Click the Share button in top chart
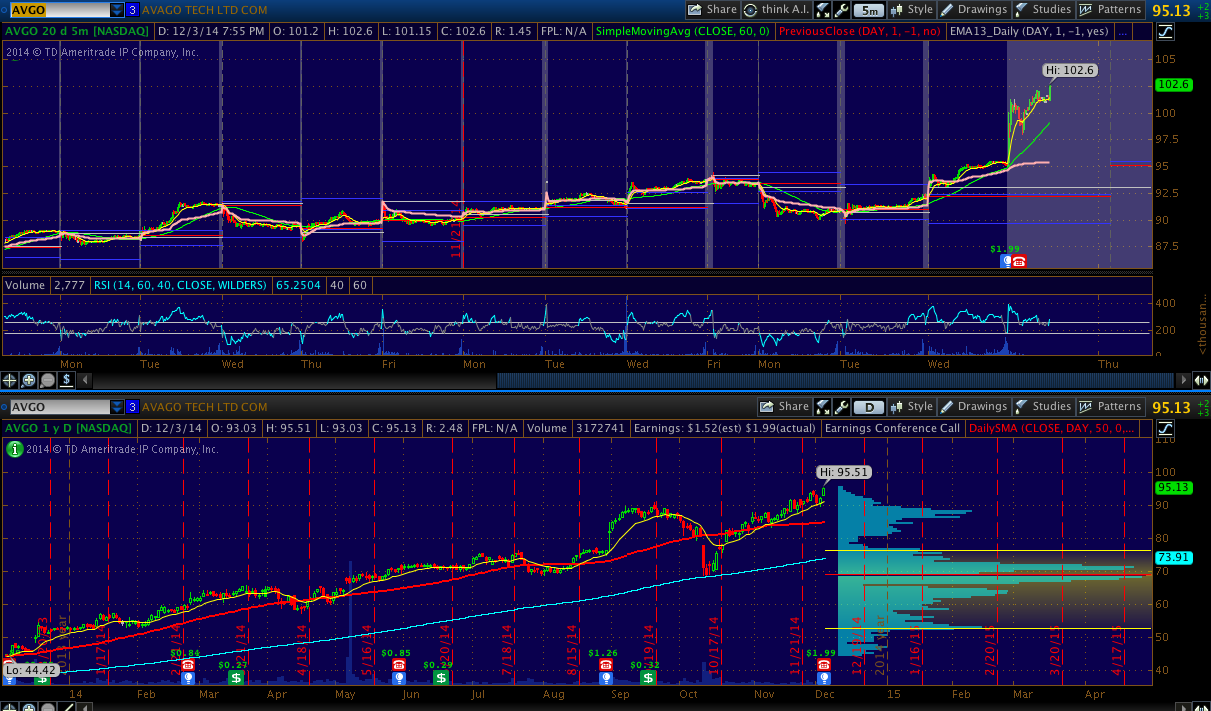This screenshot has height=711, width=1211. pyautogui.click(x=712, y=10)
